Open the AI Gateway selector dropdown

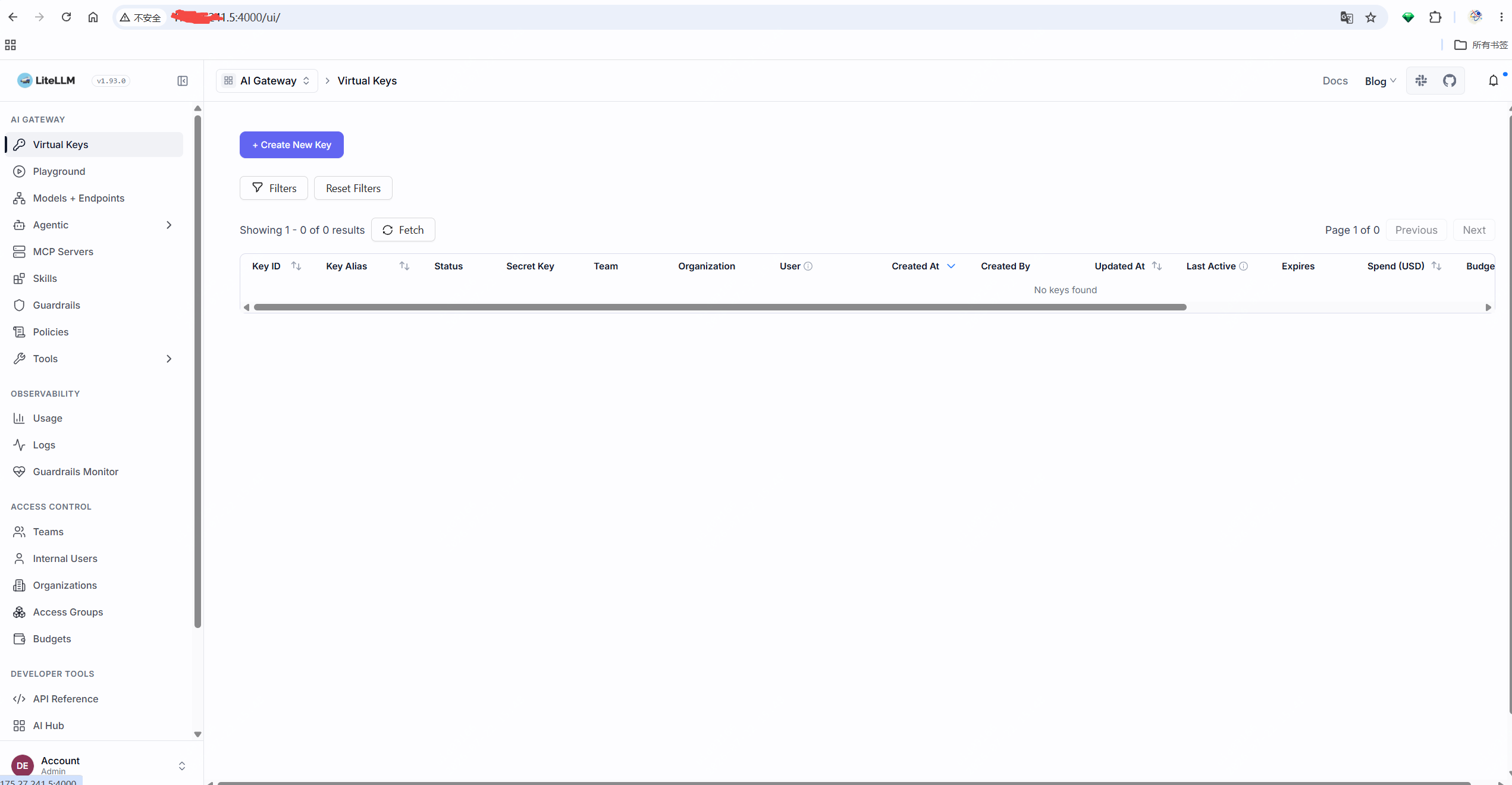pyautogui.click(x=267, y=81)
